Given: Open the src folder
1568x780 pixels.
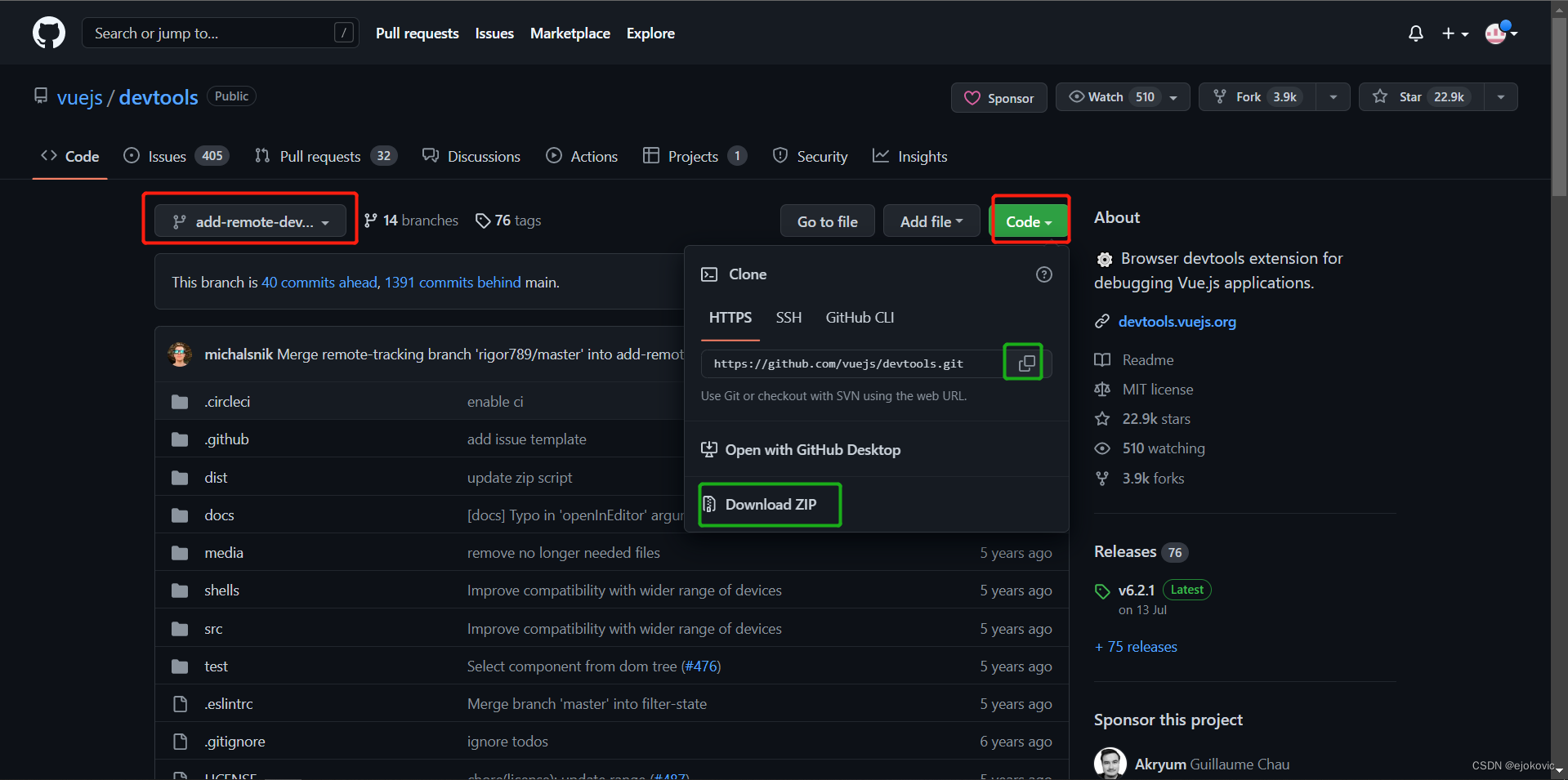Looking at the screenshot, I should coord(213,628).
